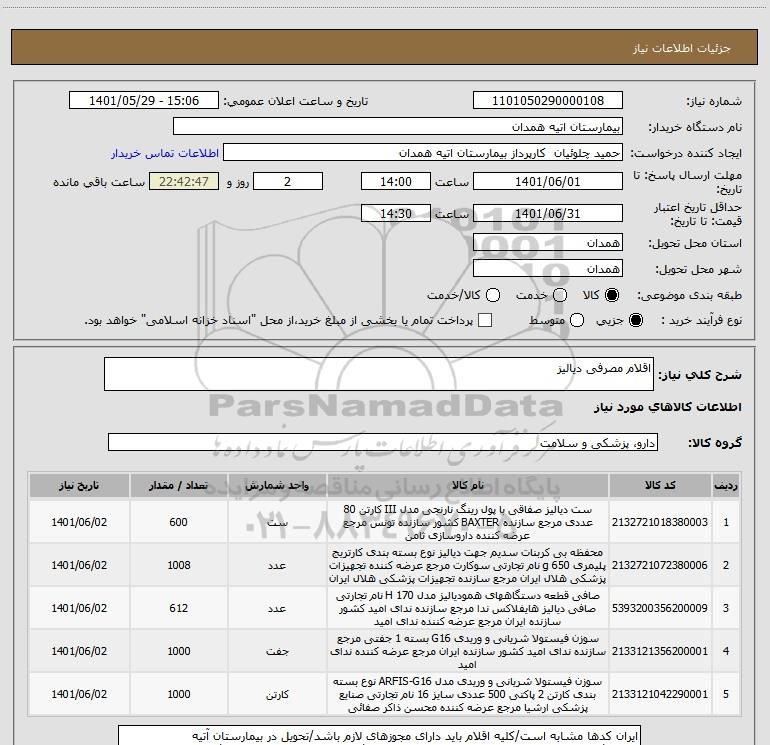The image size is (770, 745).
Task: Select the کالا radio button
Action: click(612, 295)
